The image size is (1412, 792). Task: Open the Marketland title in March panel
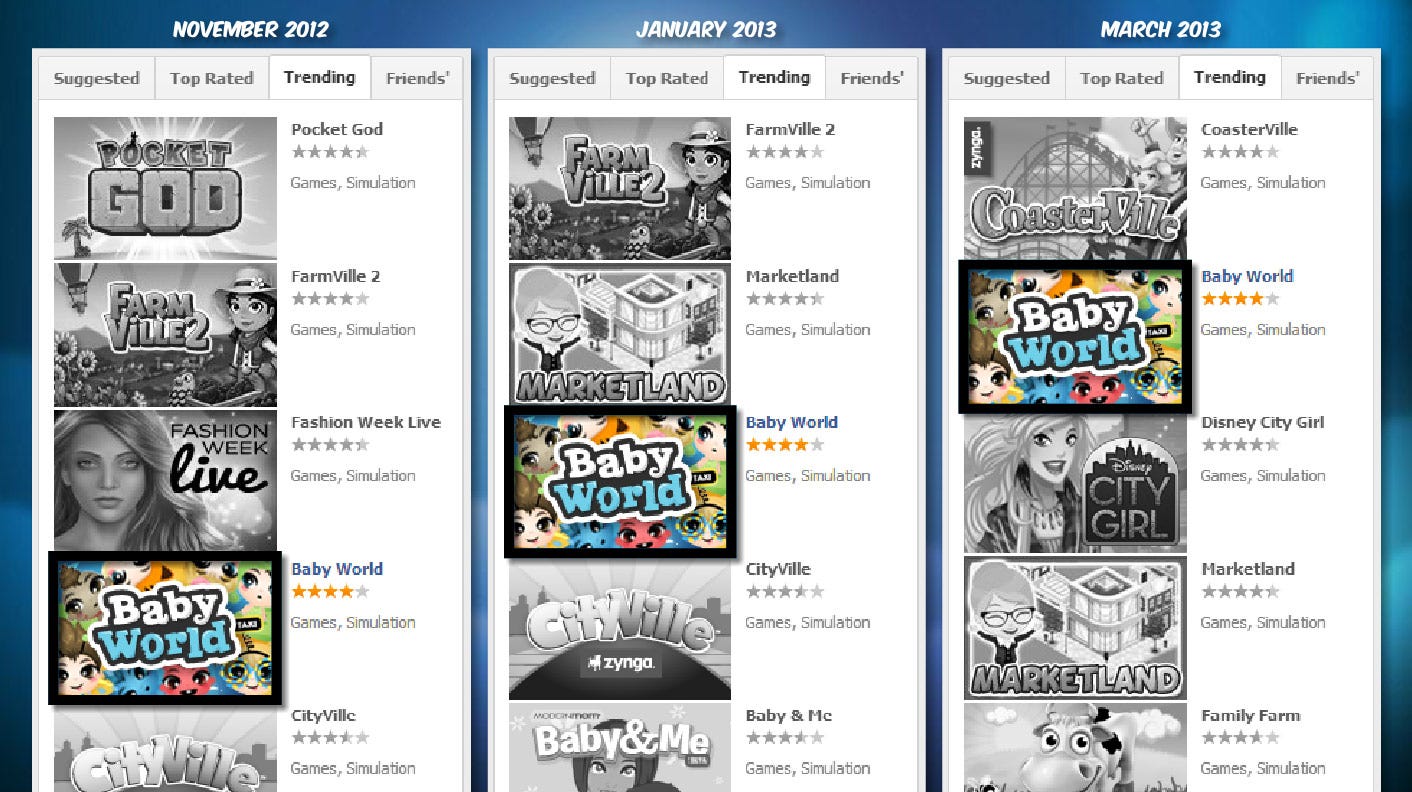pos(1248,569)
